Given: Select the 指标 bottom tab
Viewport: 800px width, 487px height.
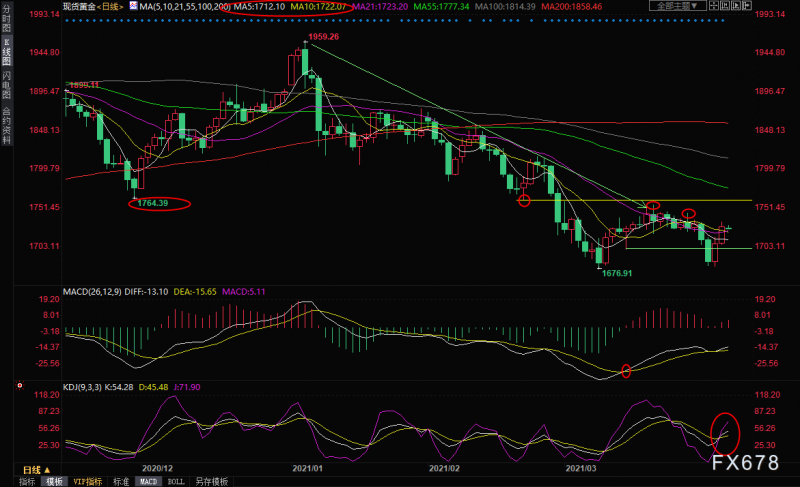Looking at the screenshot, I should (x=27, y=481).
